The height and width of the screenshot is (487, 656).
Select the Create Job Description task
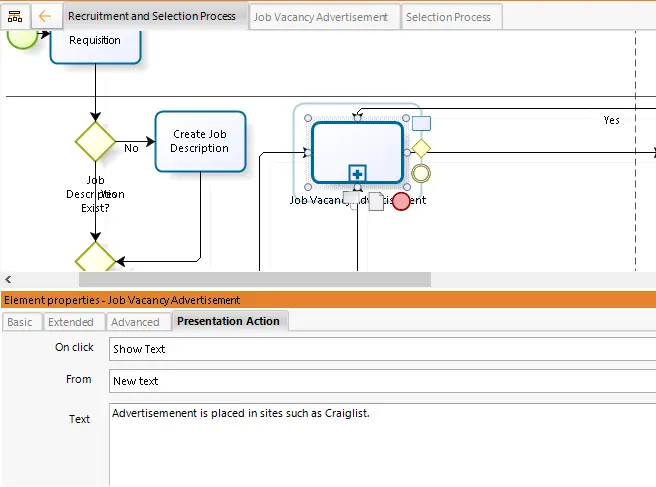[x=200, y=141]
